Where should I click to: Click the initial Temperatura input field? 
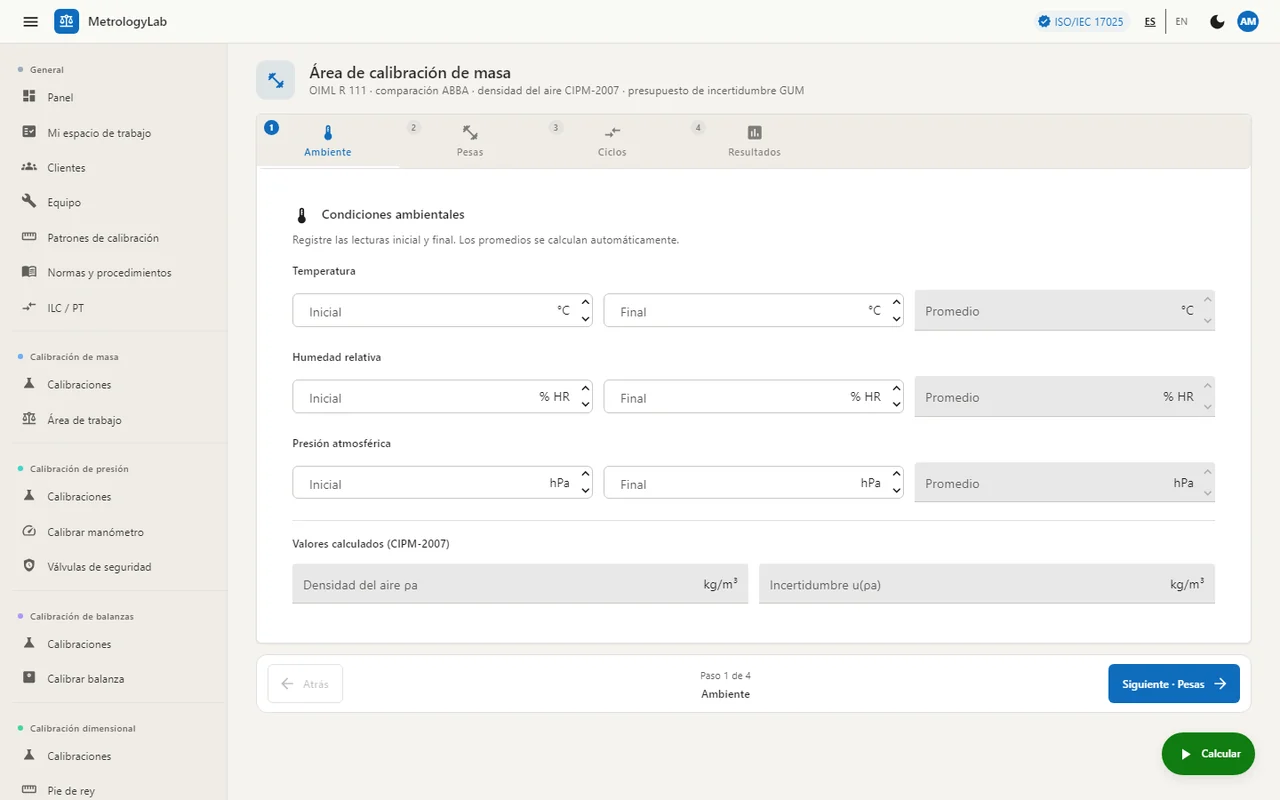pos(442,310)
